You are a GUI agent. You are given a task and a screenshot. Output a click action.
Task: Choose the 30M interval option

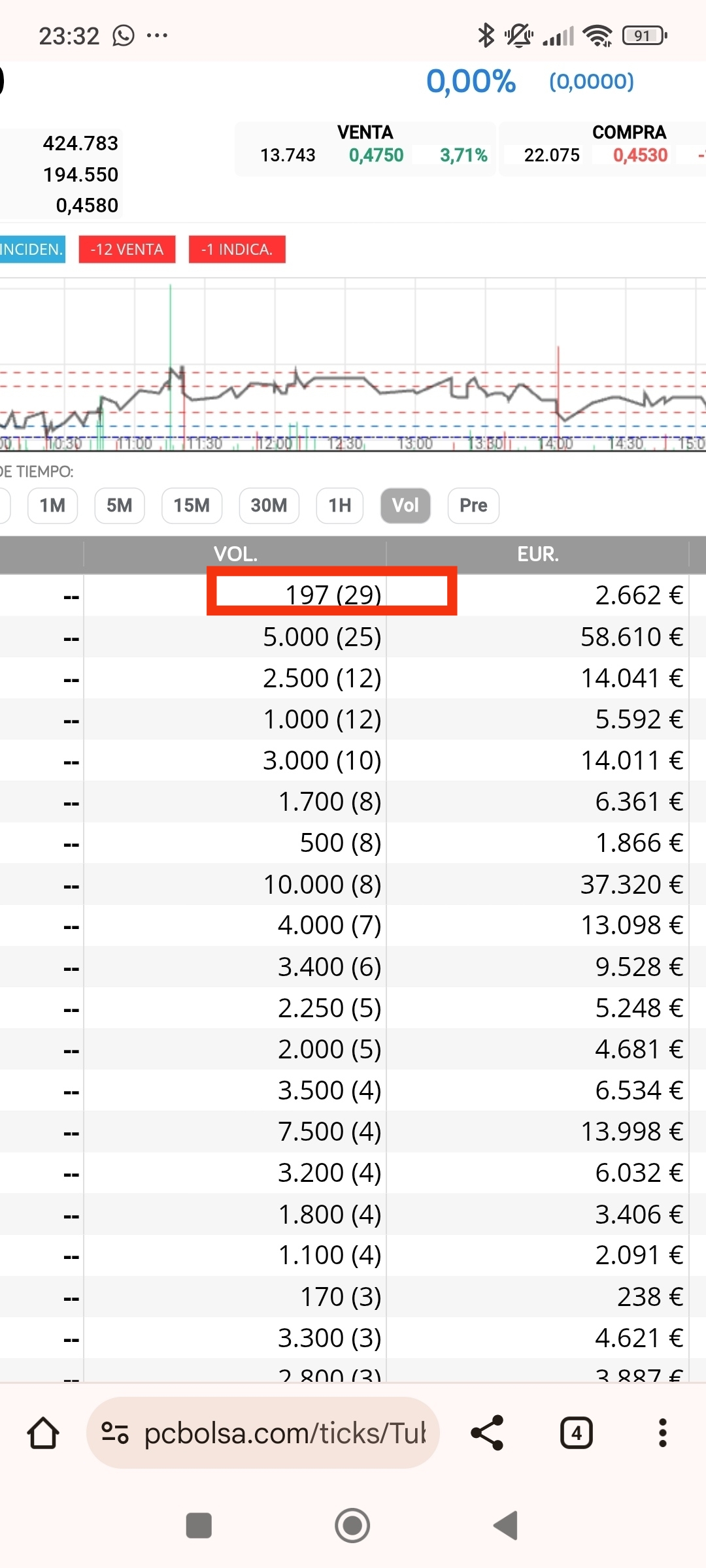pyautogui.click(x=269, y=506)
